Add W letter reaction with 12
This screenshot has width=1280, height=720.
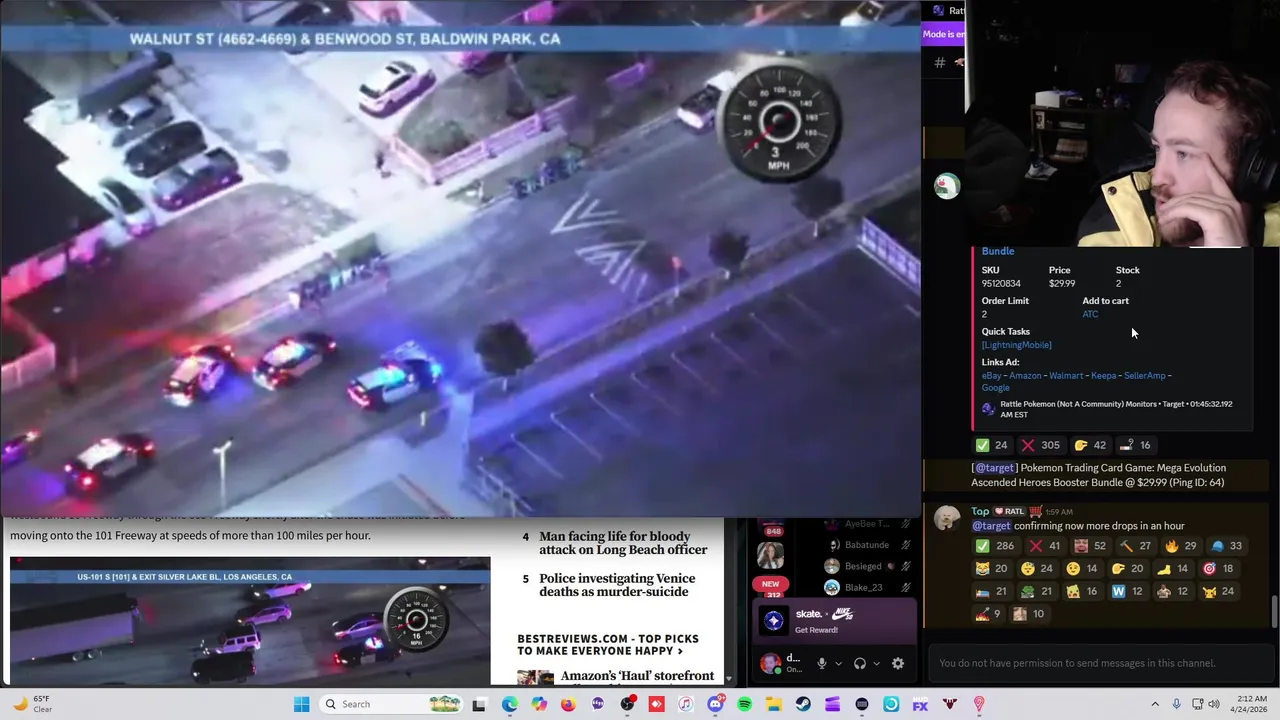coord(1127,591)
